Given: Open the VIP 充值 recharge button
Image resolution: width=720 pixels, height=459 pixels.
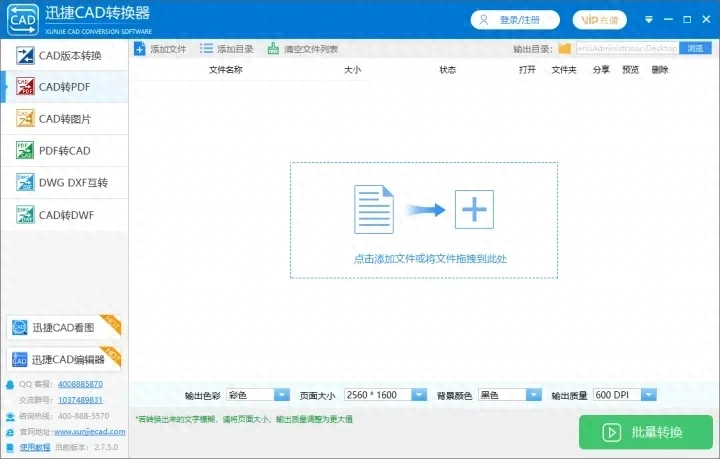Looking at the screenshot, I should [599, 20].
